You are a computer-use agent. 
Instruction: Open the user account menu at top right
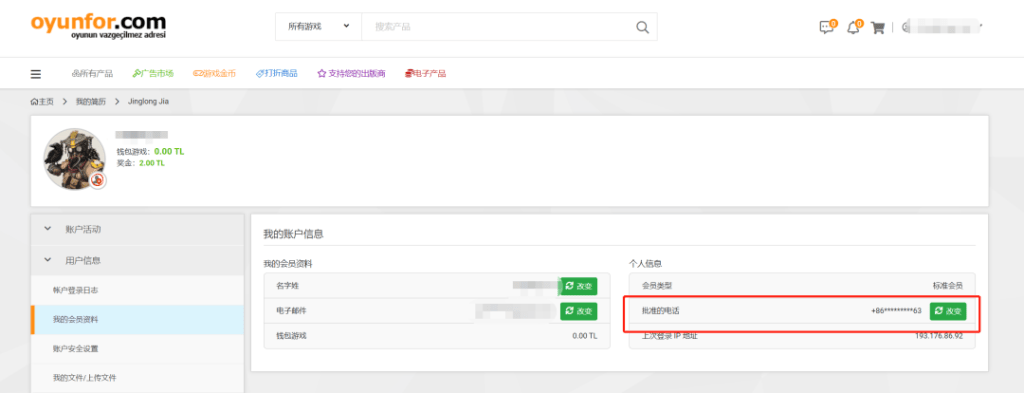coord(942,27)
